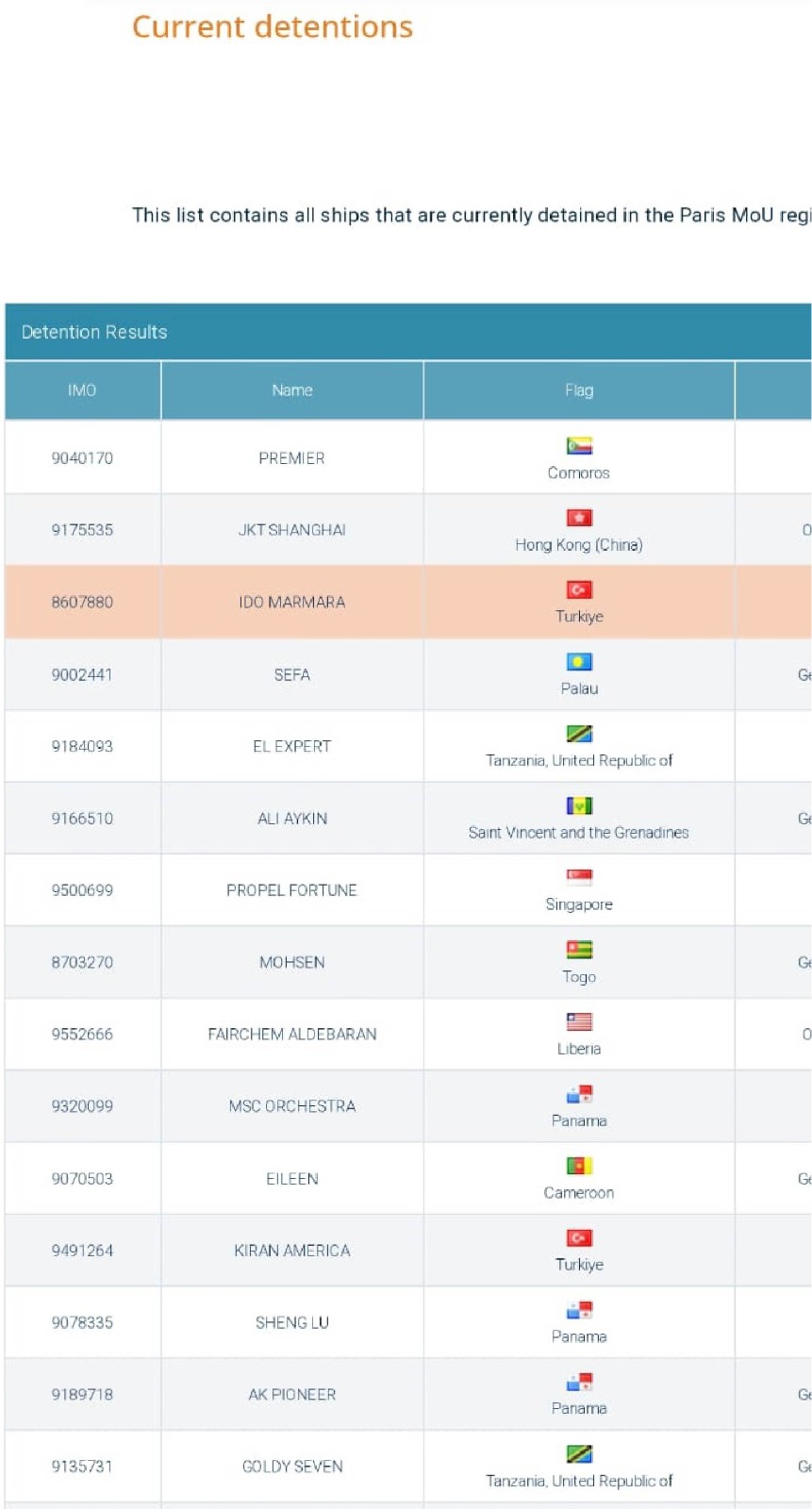Click the Singapore flag icon
Screen dimensions: 812x1509
[x=579, y=878]
